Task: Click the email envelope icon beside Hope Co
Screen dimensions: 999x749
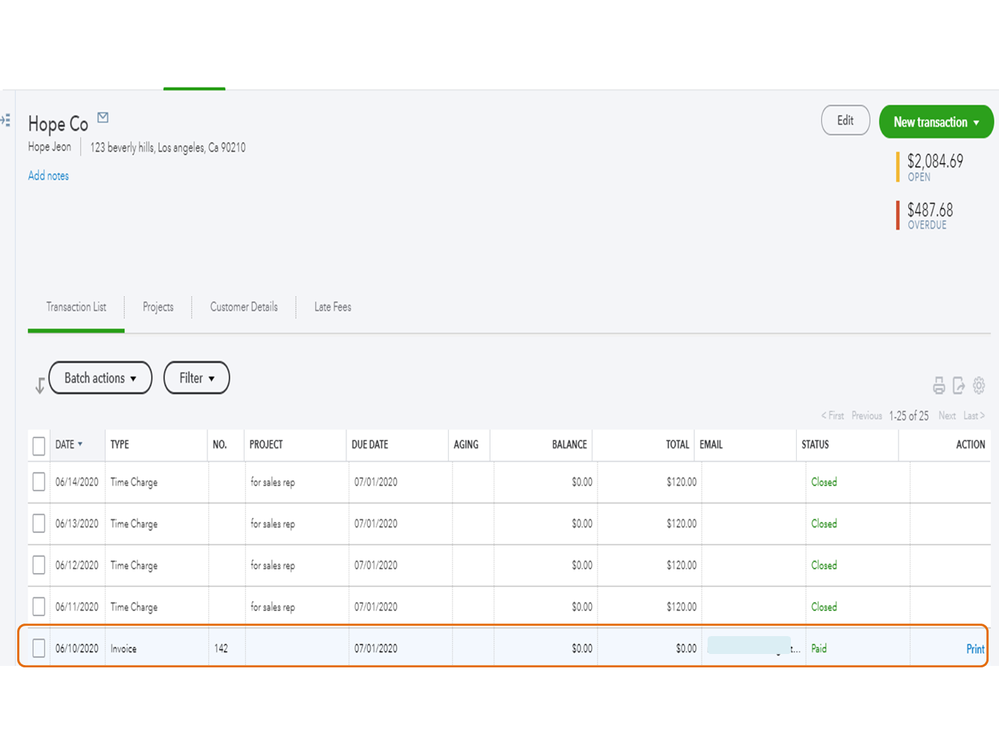Action: [103, 119]
